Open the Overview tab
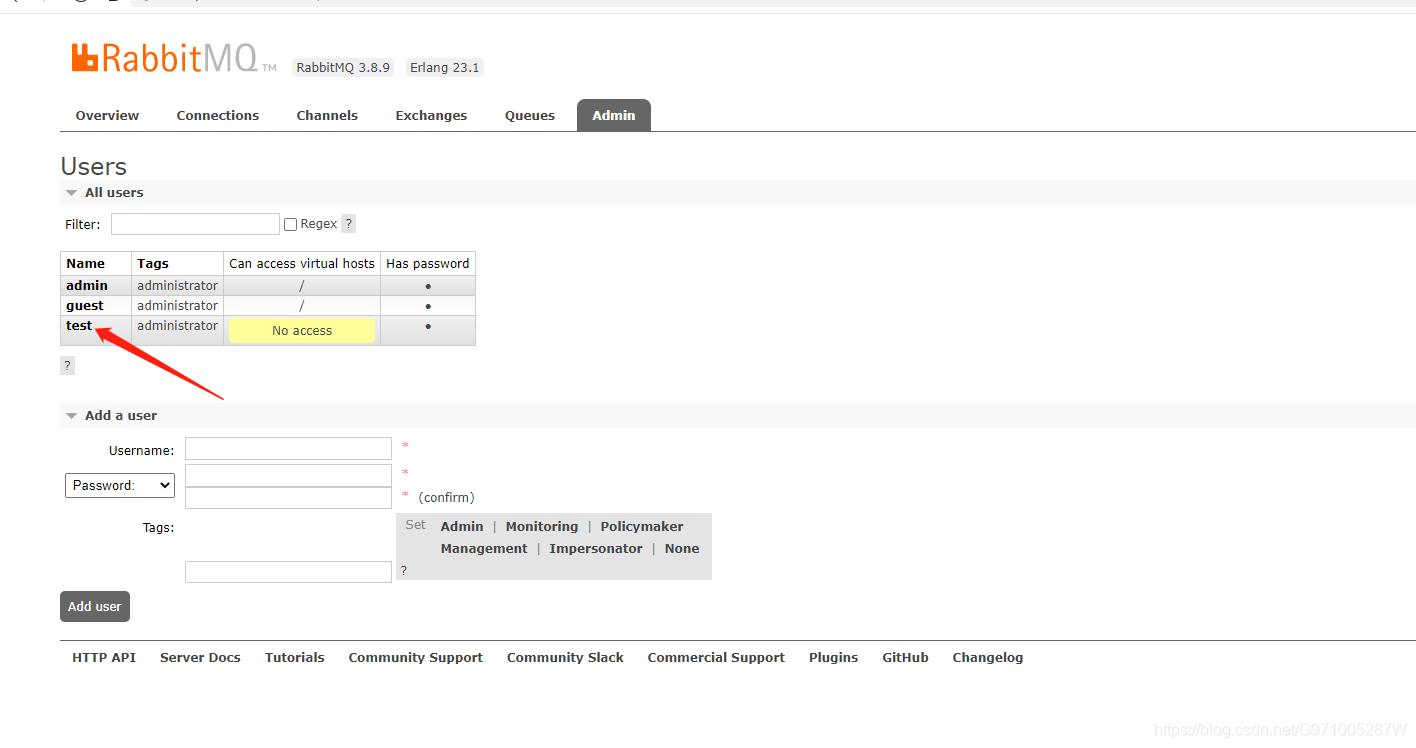This screenshot has width=1416, height=748. point(106,115)
